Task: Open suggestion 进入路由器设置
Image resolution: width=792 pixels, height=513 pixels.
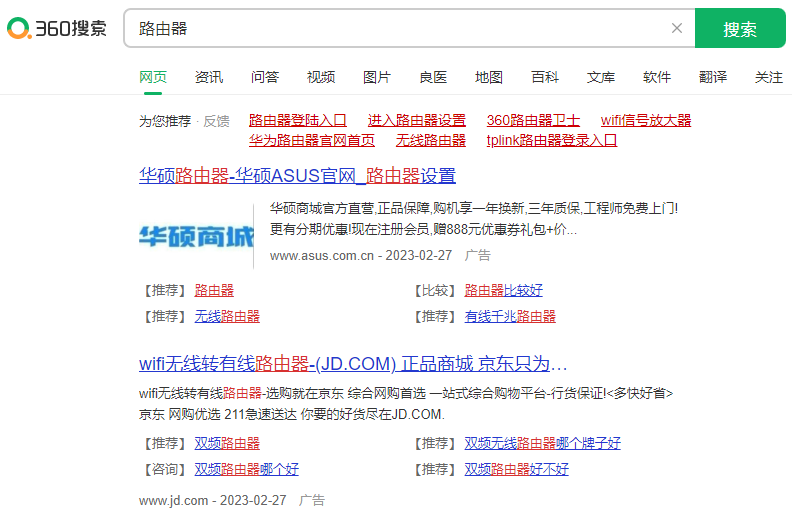Action: click(417, 120)
